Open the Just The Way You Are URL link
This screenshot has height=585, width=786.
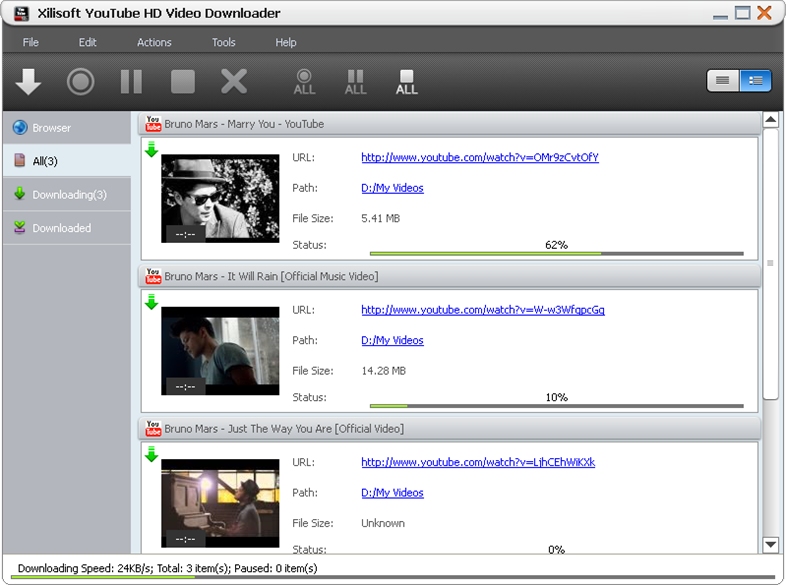(x=478, y=462)
